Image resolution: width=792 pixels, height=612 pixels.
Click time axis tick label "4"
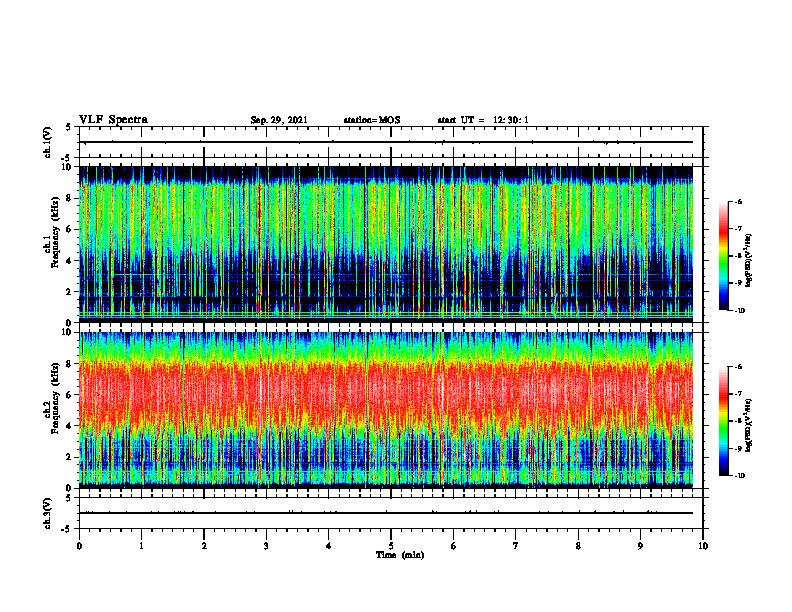(329, 546)
